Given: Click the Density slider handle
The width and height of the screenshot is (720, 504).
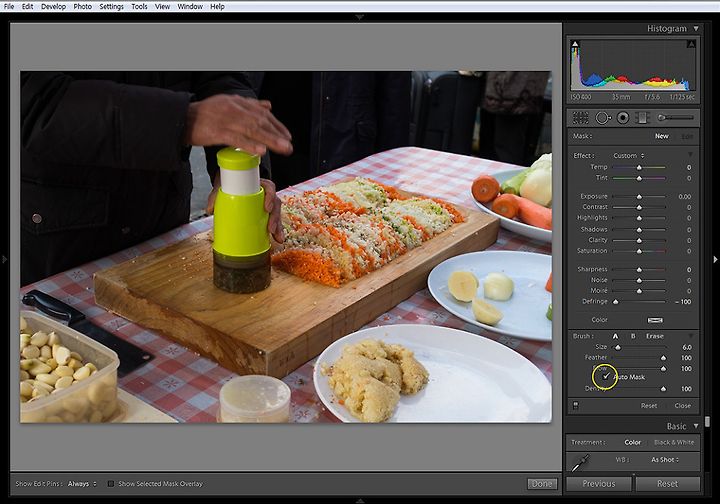Looking at the screenshot, I should 663,389.
